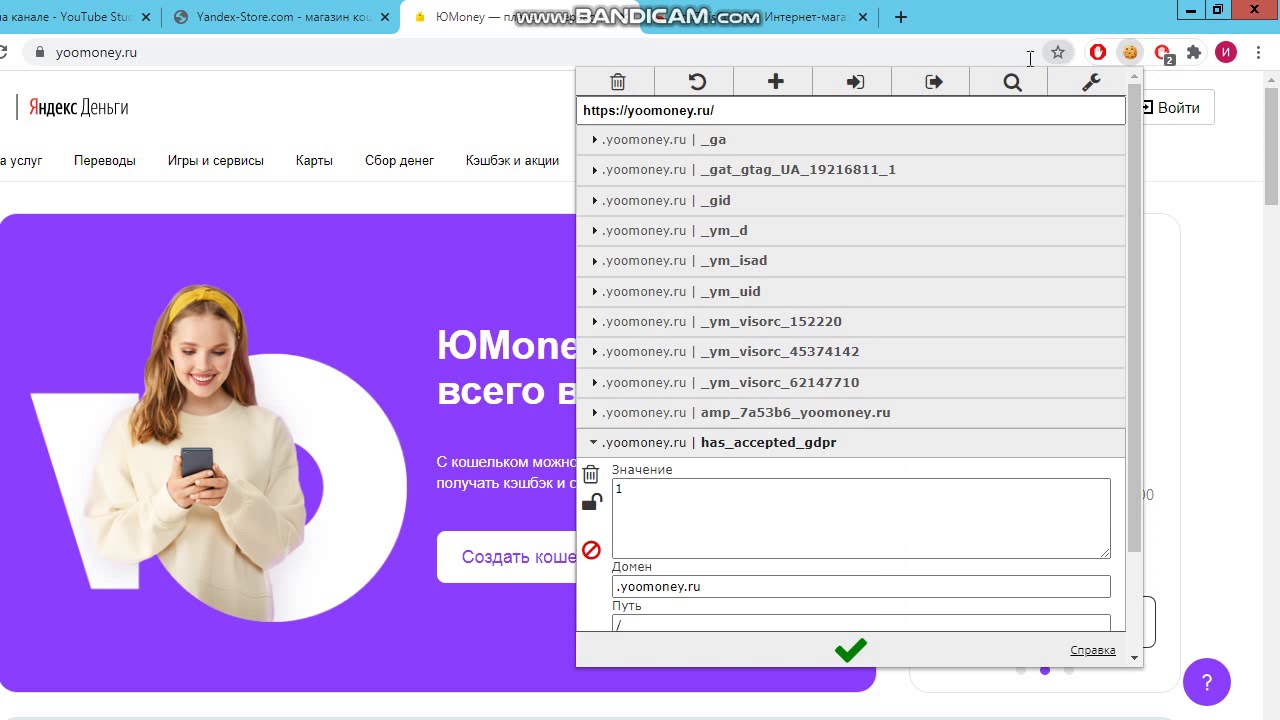This screenshot has height=720, width=1280.
Task: Click the scroll down arrow in cookie panel
Action: click(1134, 657)
